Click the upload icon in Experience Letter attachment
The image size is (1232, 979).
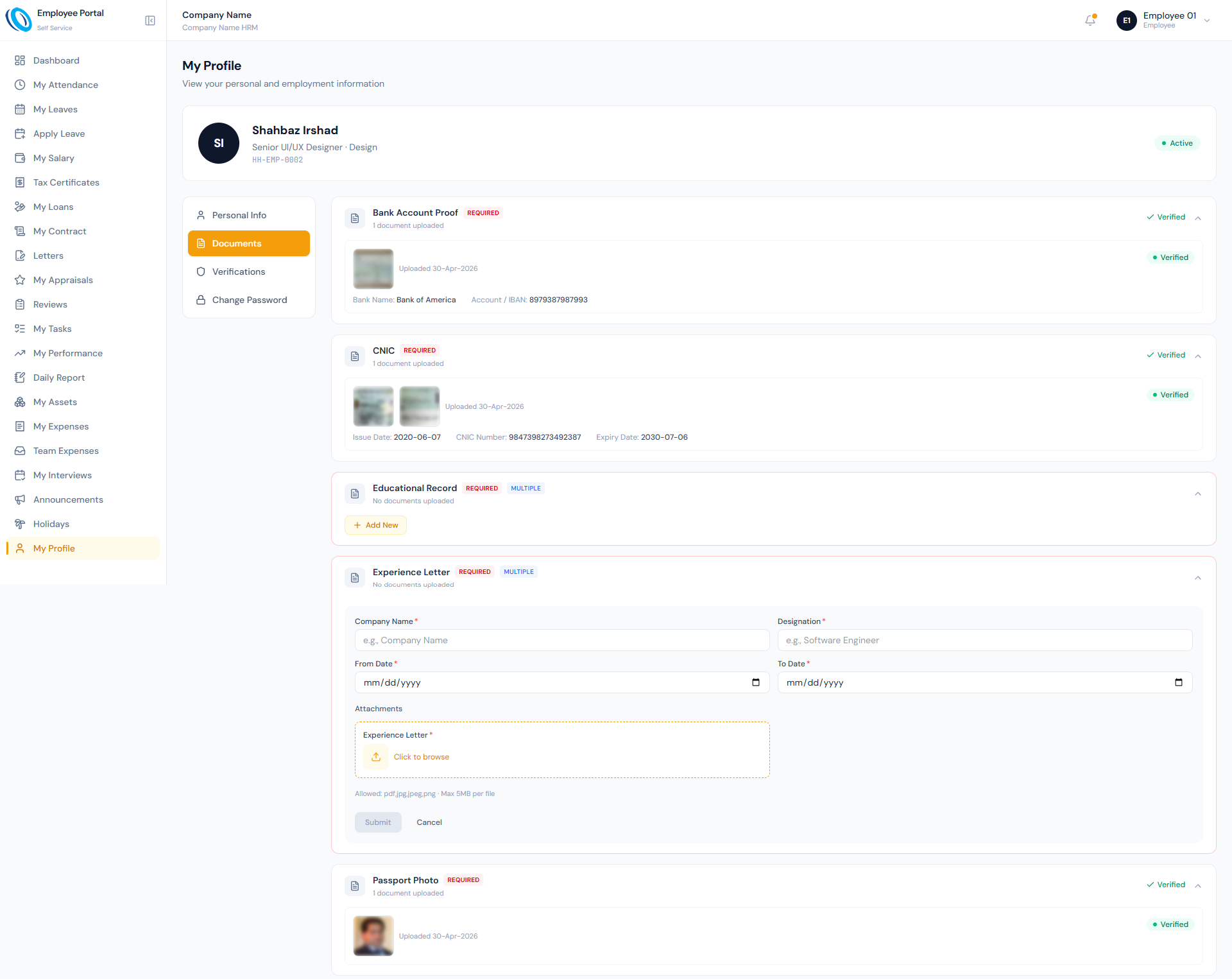tap(376, 757)
